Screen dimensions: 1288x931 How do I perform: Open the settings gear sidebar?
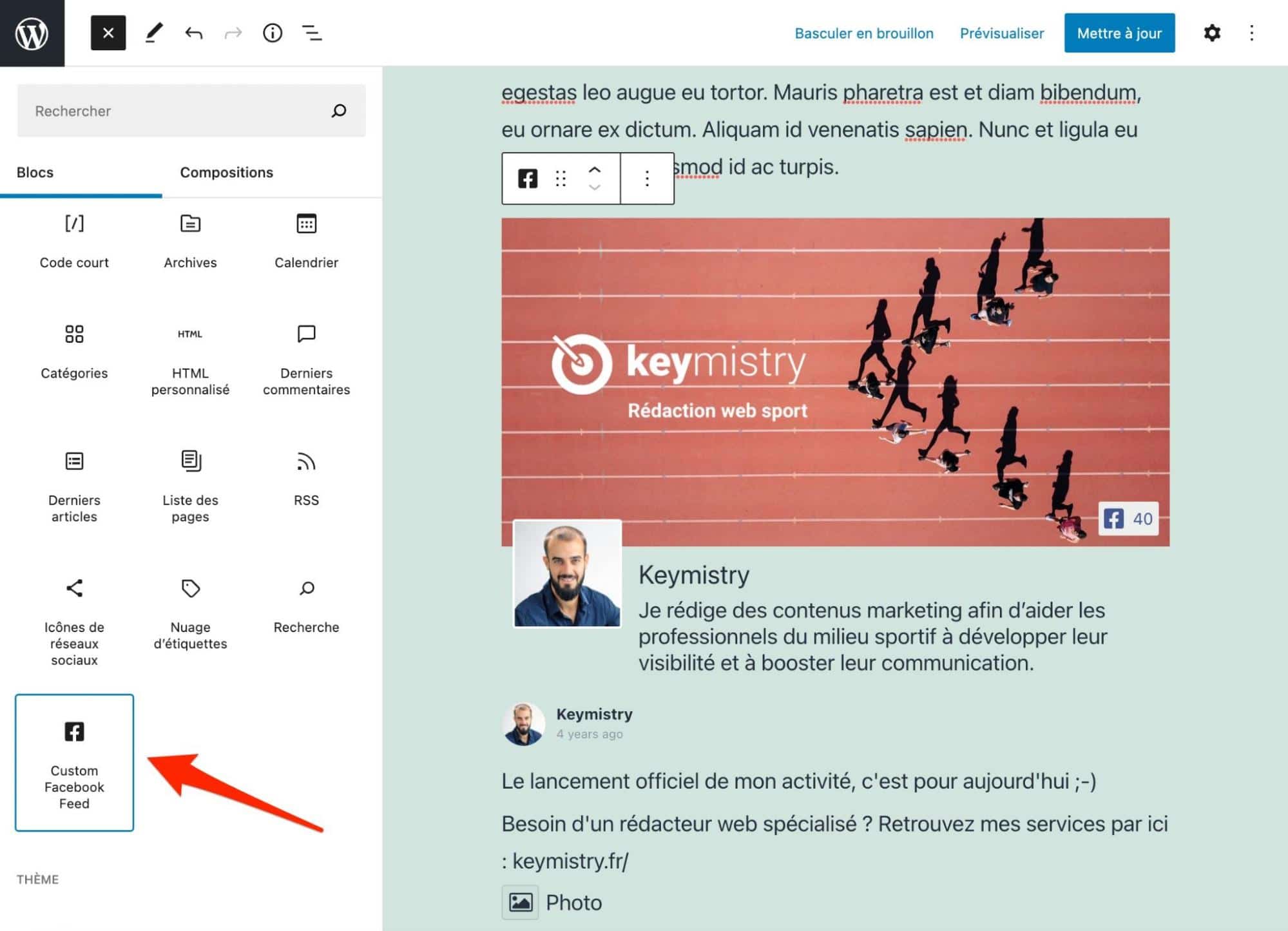point(1212,33)
